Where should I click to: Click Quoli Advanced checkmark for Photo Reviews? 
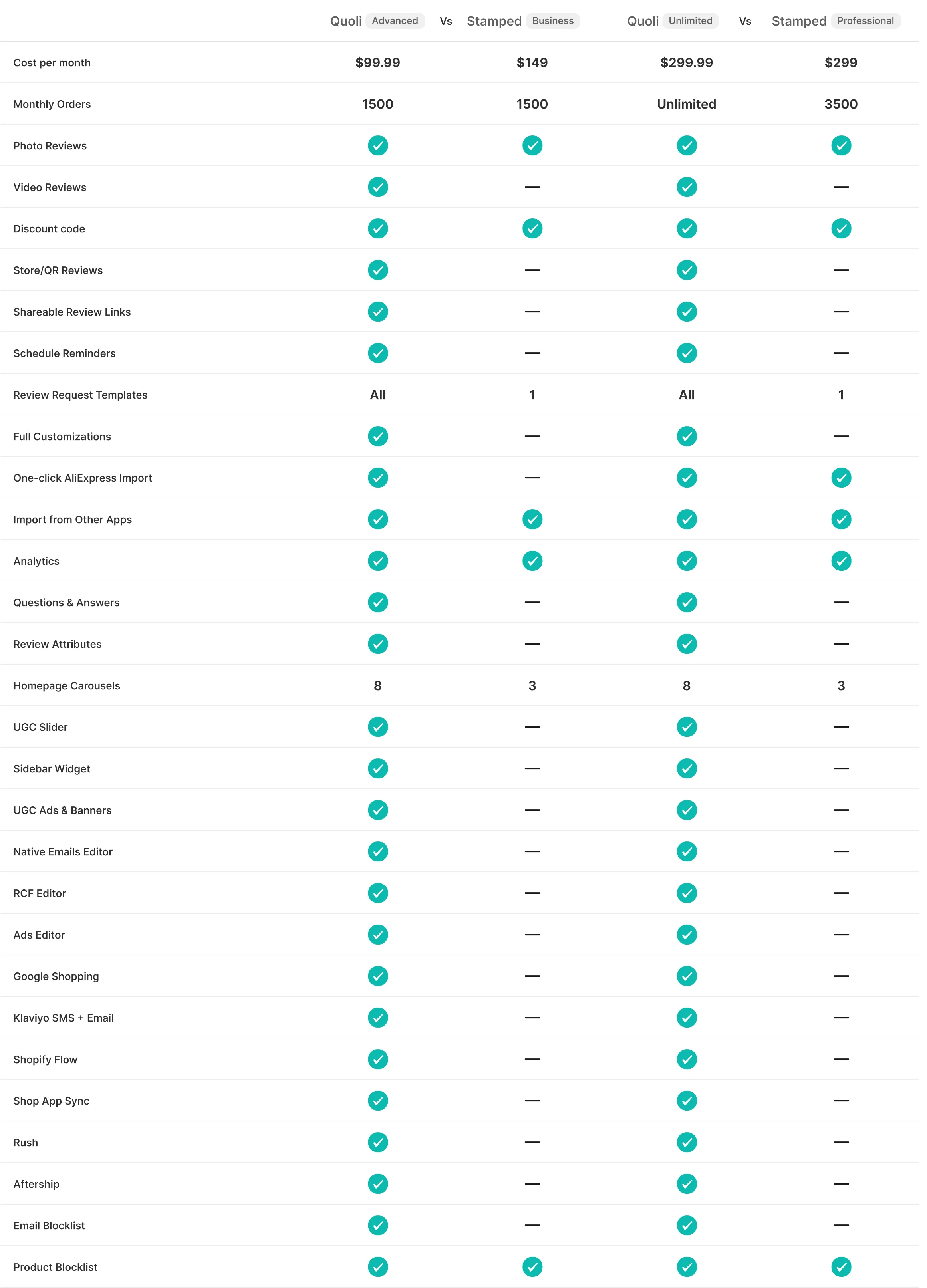pos(378,145)
